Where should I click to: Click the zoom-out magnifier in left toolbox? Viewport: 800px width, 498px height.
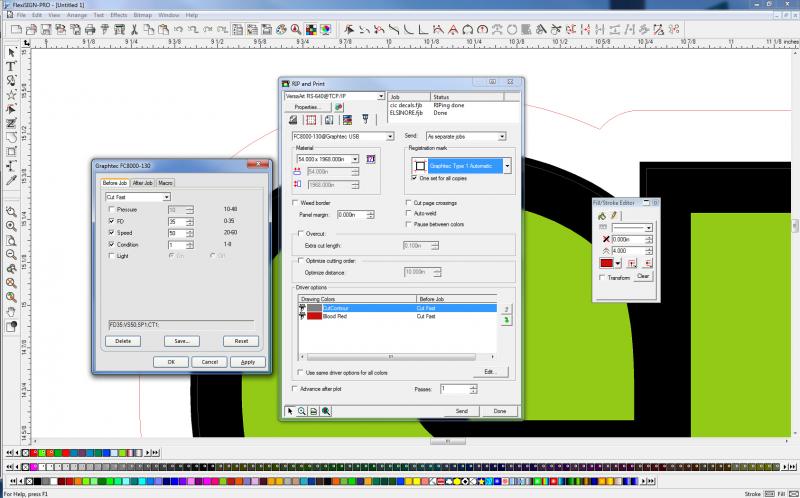(x=11, y=255)
